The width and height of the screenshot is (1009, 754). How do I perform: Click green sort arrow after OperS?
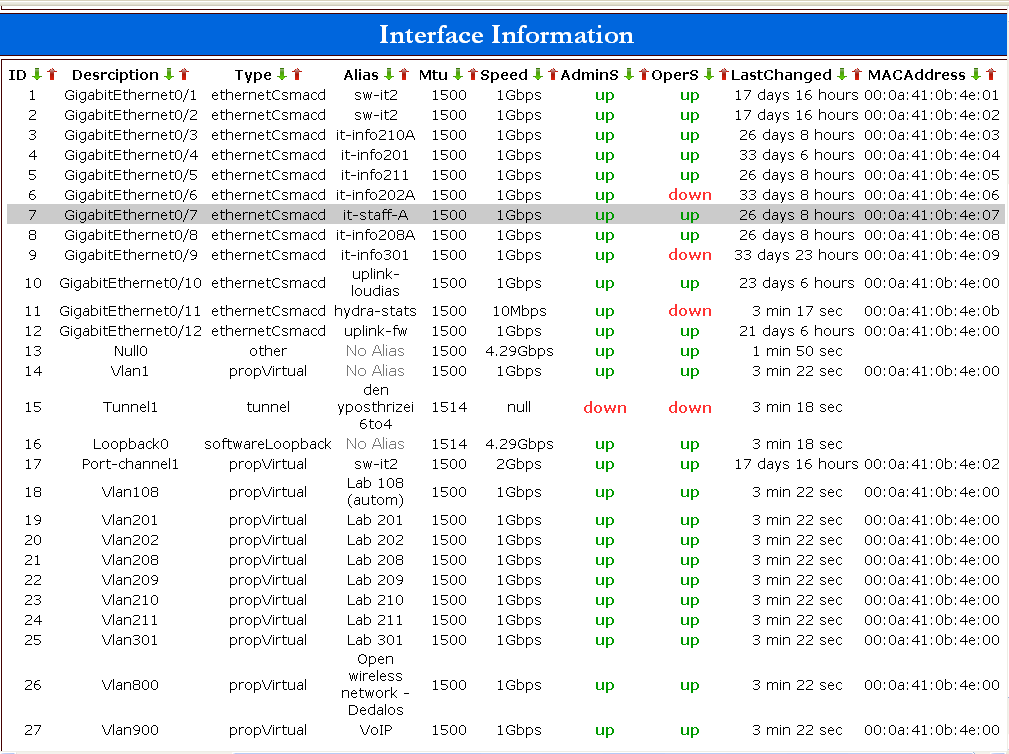[x=709, y=75]
